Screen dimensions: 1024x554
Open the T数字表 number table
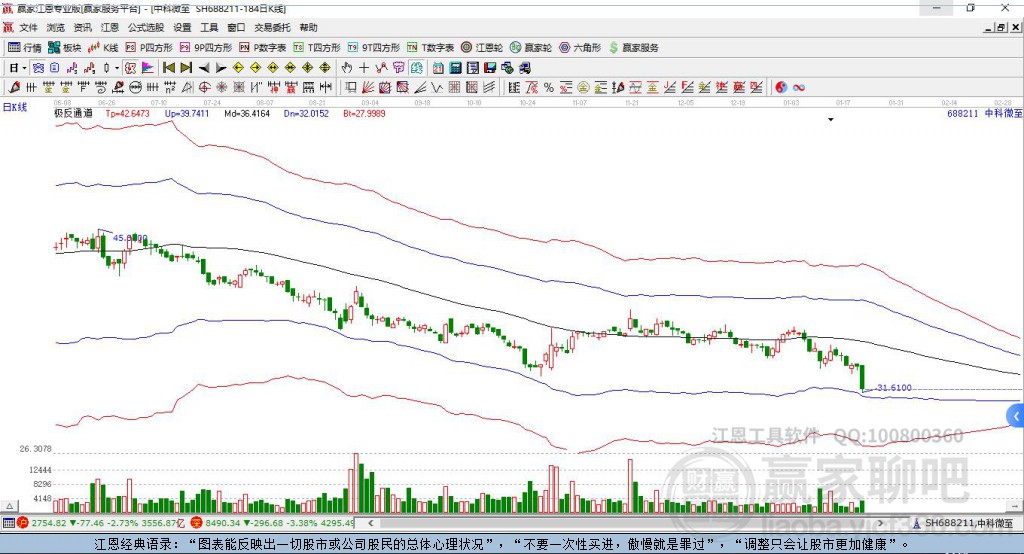point(430,48)
